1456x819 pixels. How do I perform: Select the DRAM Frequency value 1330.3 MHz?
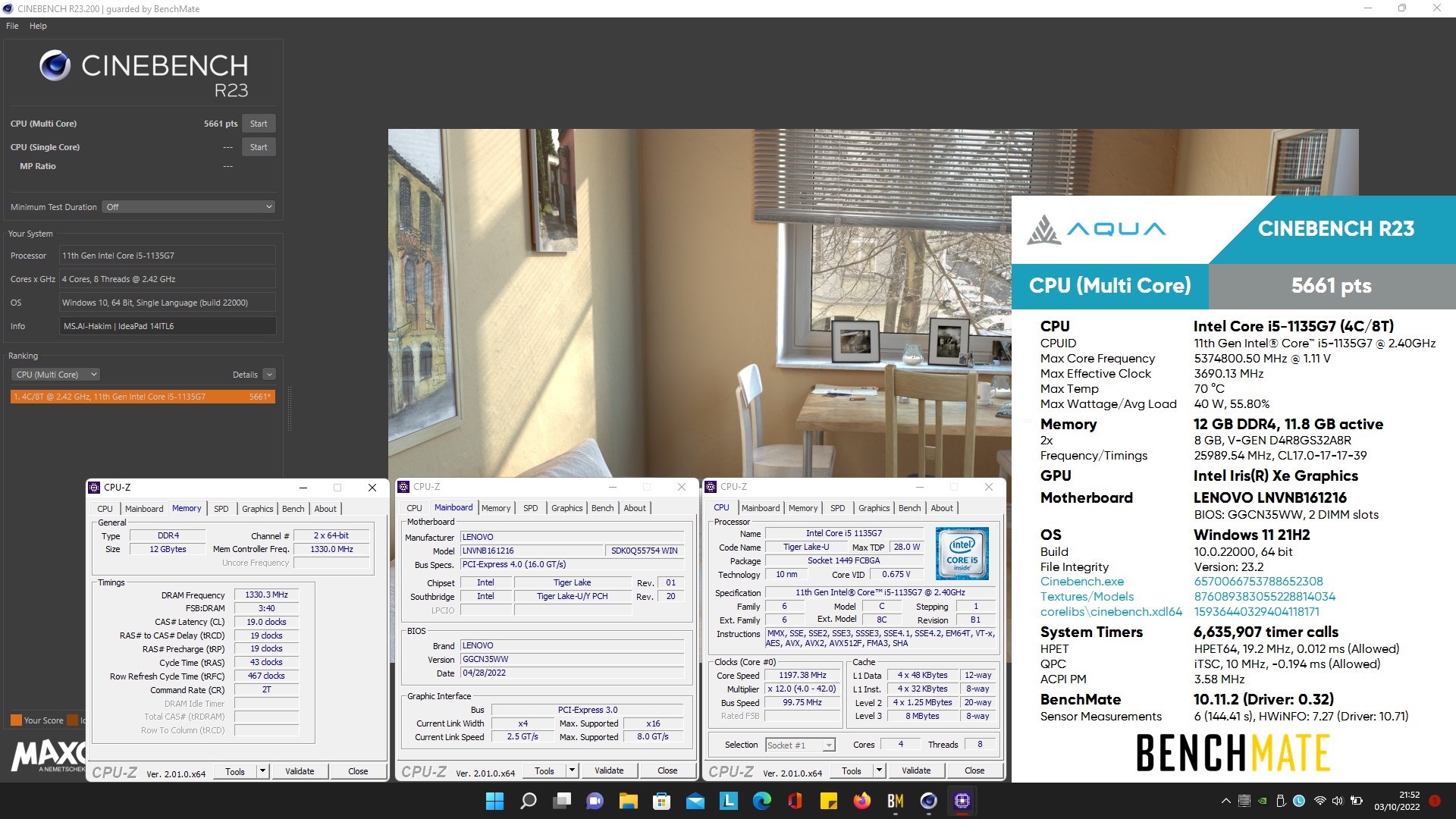266,595
